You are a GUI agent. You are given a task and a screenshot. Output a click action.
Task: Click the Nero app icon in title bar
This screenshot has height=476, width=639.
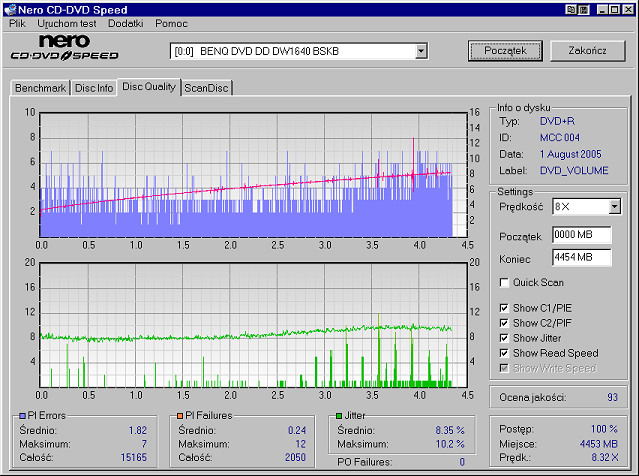[x=10, y=9]
